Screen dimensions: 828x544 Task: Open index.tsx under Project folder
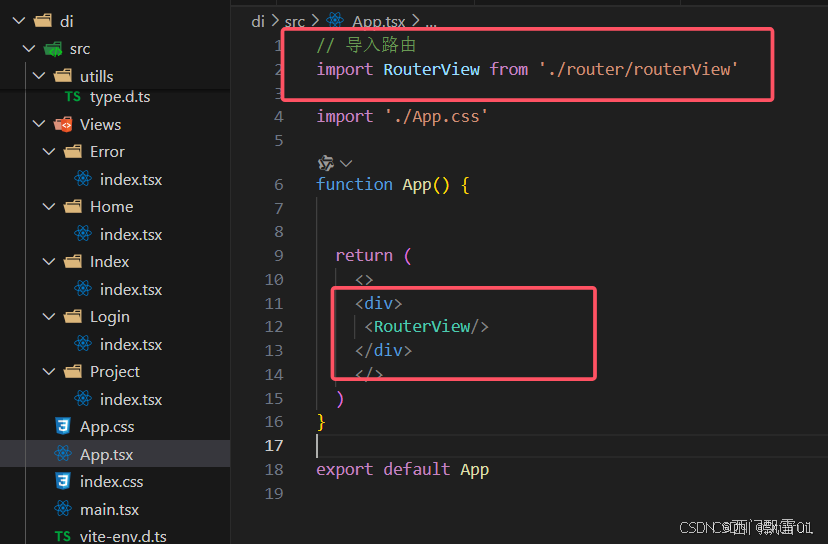131,399
